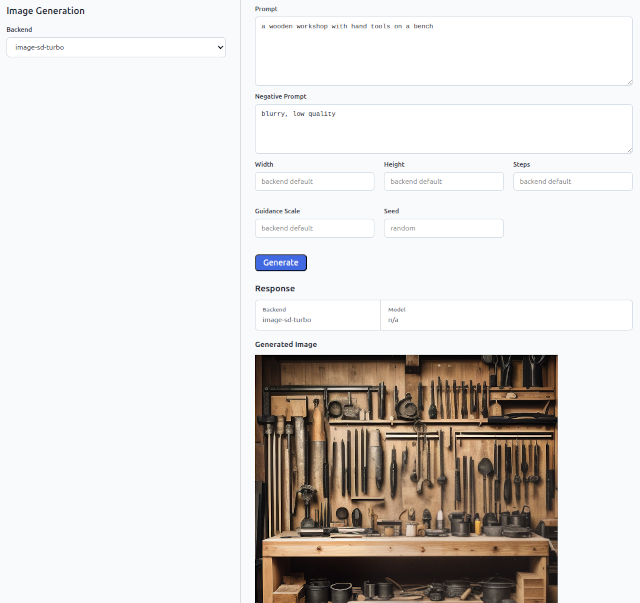Viewport: 640px width, 603px height.
Task: Select the Response Backend cell image-sd-turbo
Action: pyautogui.click(x=318, y=315)
